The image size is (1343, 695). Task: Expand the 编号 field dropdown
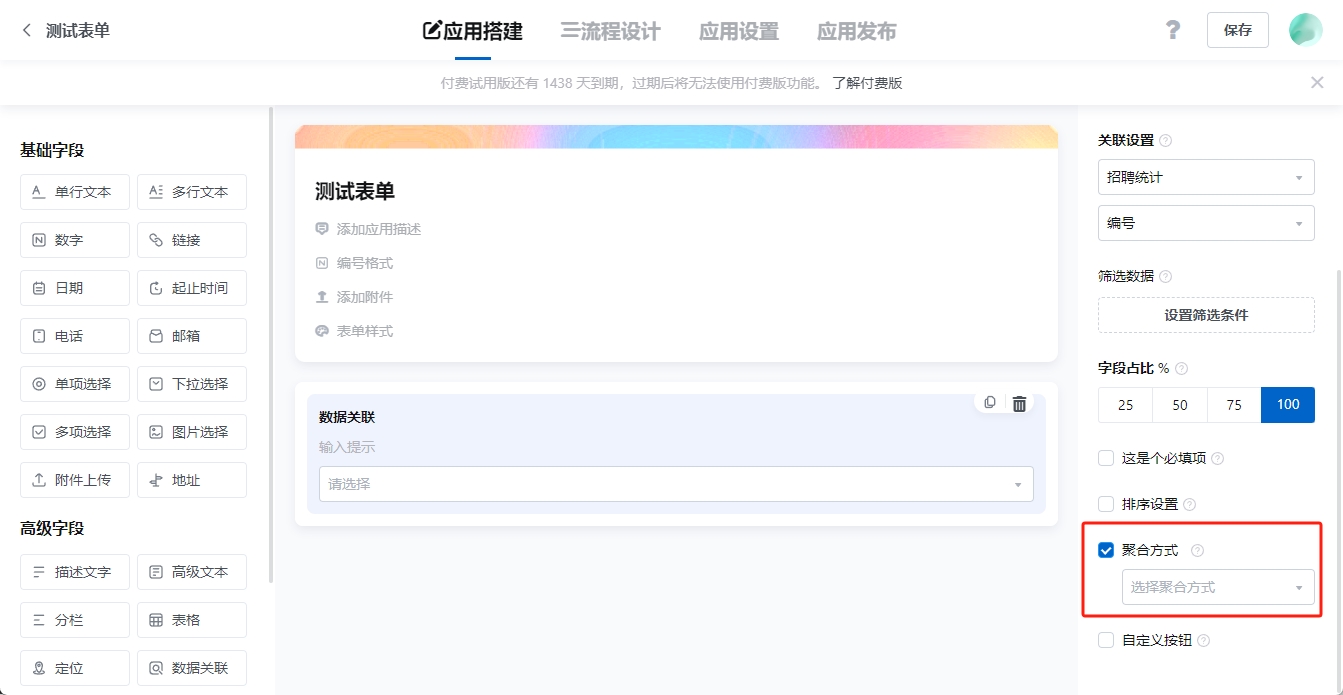(1206, 222)
